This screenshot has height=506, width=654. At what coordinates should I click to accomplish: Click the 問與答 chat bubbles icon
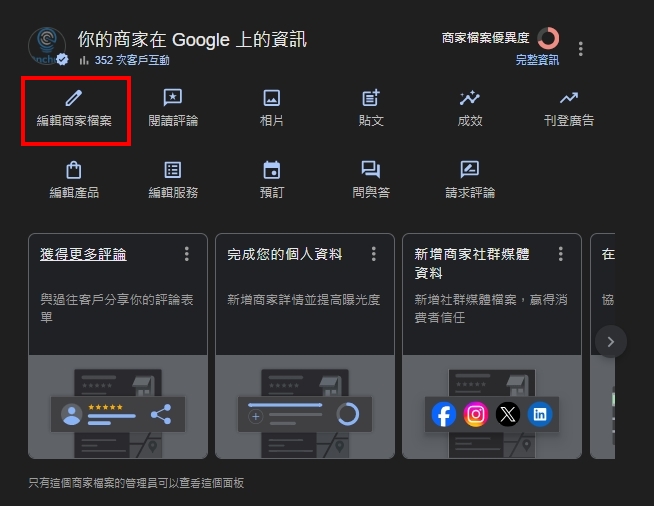pos(371,170)
